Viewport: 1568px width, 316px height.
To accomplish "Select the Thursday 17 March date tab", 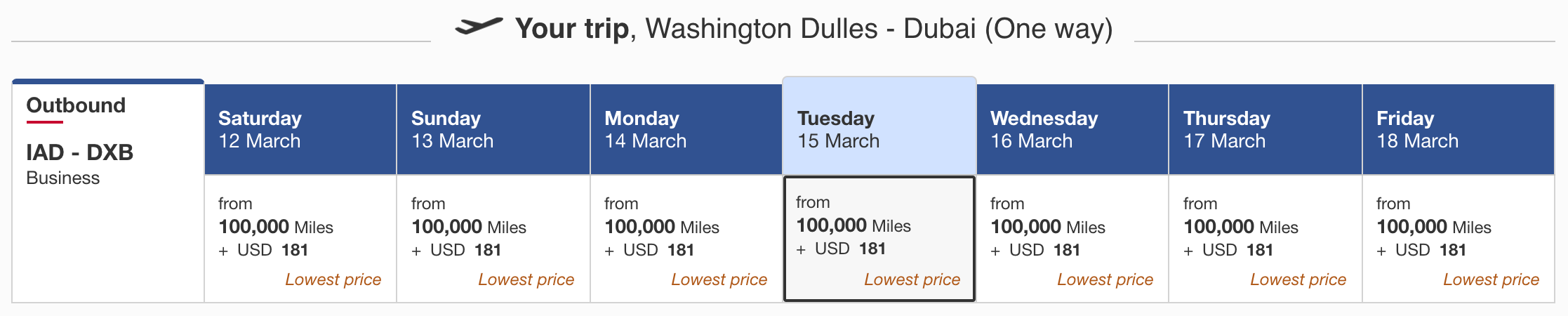I will coord(1265,129).
